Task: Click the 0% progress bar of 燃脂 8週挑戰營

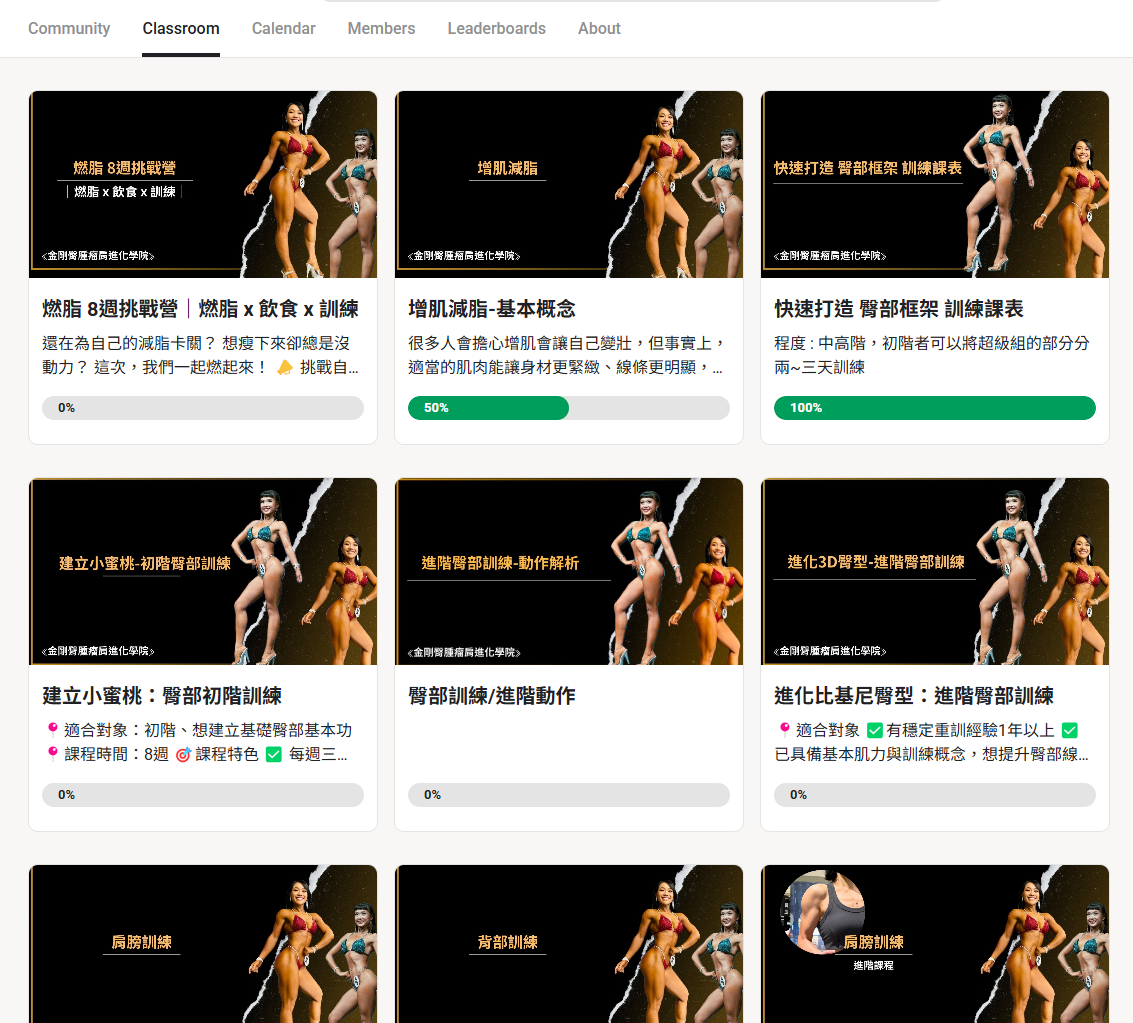Action: tap(203, 408)
